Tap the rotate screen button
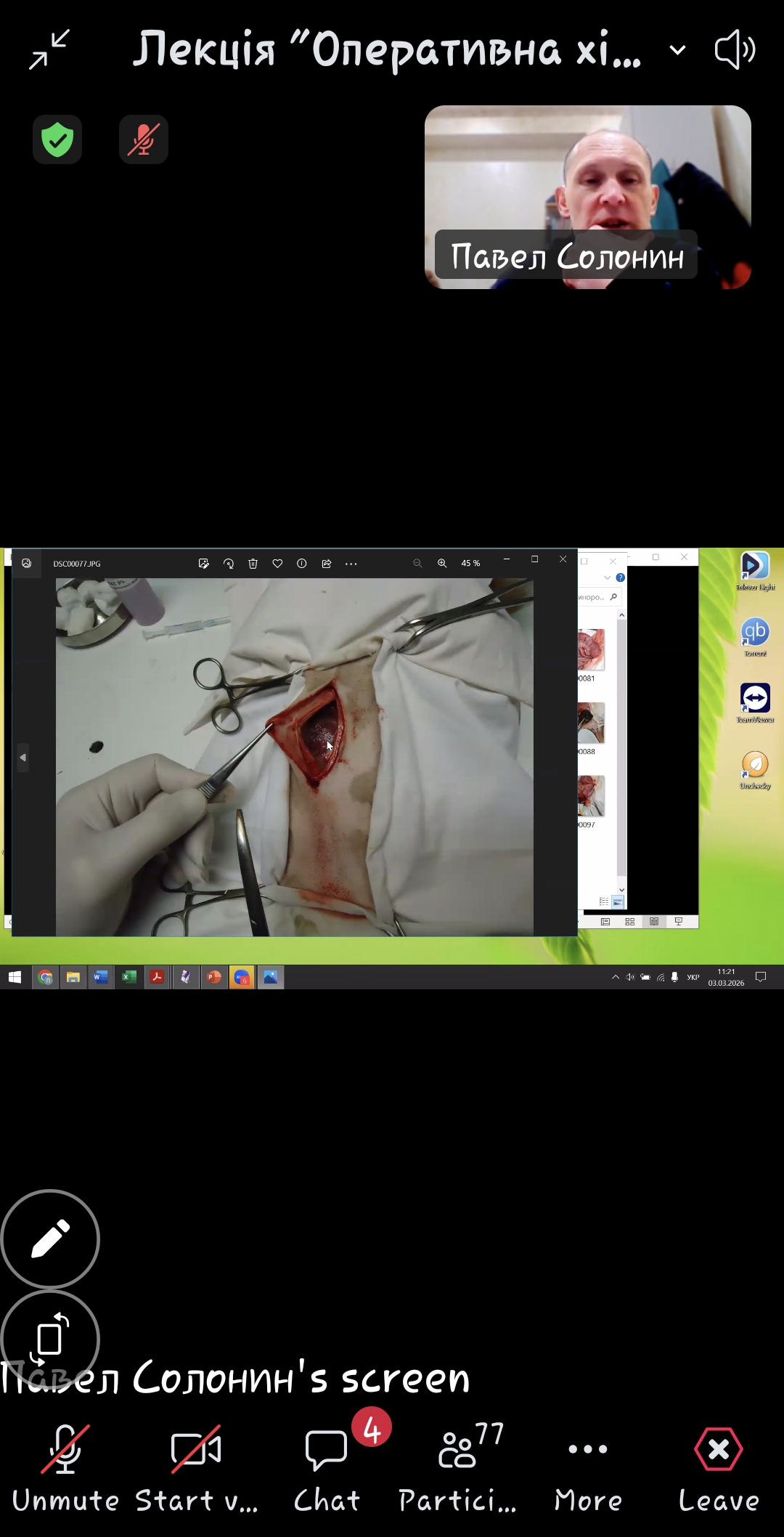The width and height of the screenshot is (784, 1537). [x=50, y=1338]
